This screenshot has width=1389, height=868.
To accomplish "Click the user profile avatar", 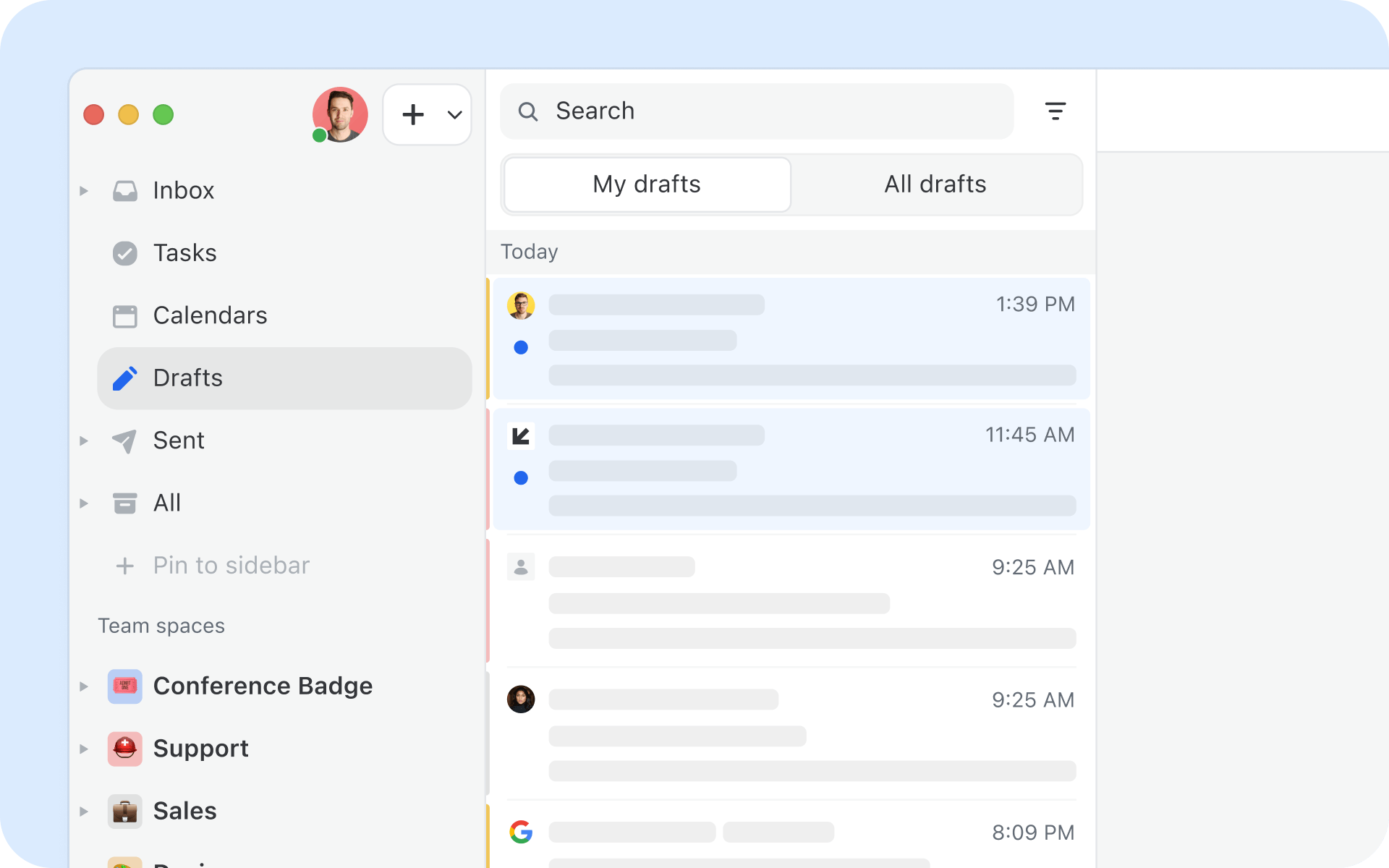I will (340, 114).
